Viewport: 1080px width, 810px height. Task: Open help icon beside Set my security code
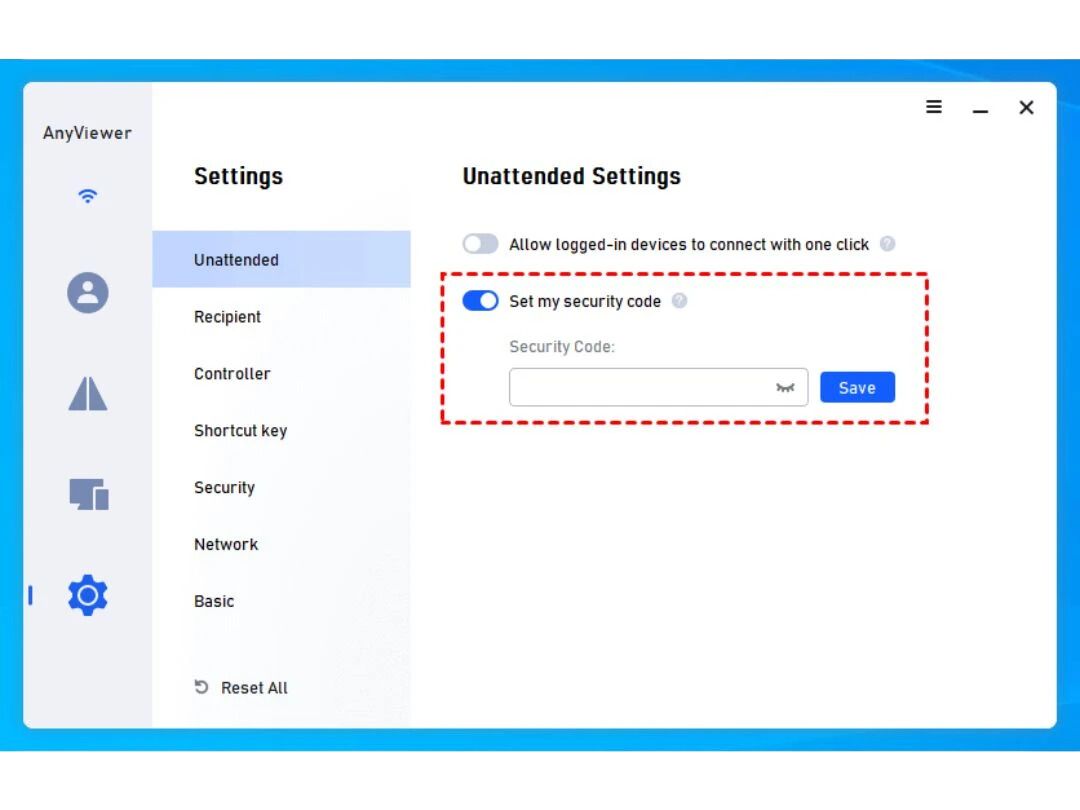679,301
